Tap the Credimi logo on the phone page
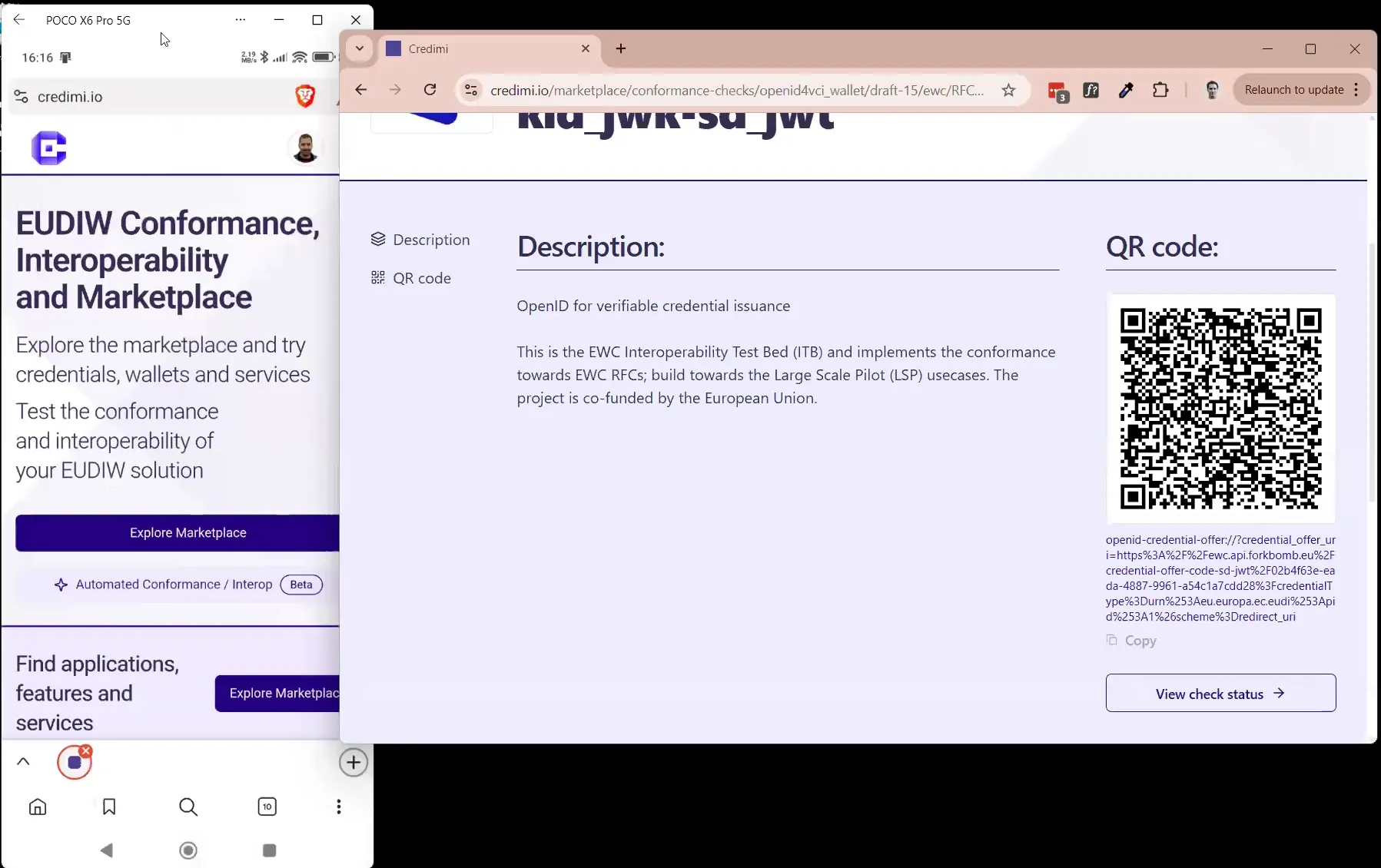This screenshot has width=1381, height=868. [49, 147]
